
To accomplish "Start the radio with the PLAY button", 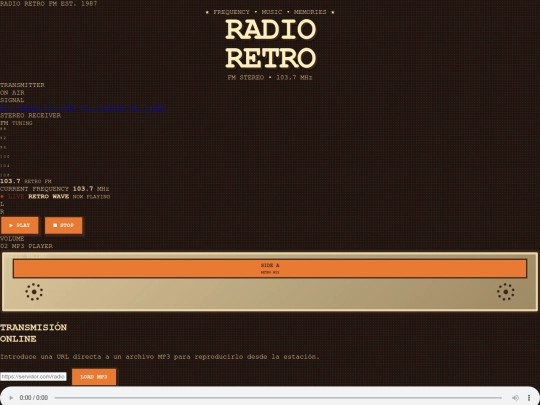I will coord(20,225).
